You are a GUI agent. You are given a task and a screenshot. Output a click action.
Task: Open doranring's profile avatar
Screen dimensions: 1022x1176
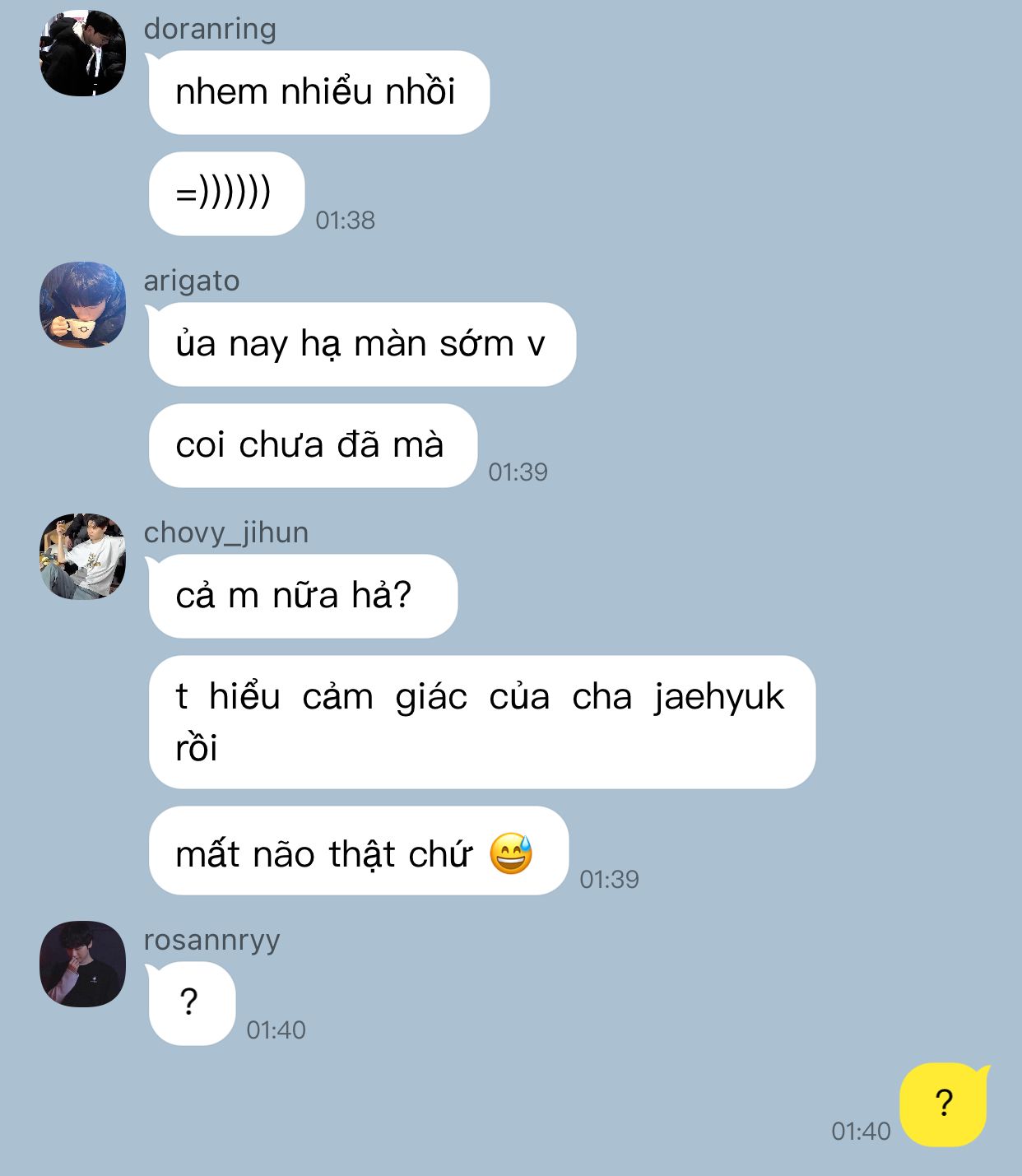click(82, 53)
